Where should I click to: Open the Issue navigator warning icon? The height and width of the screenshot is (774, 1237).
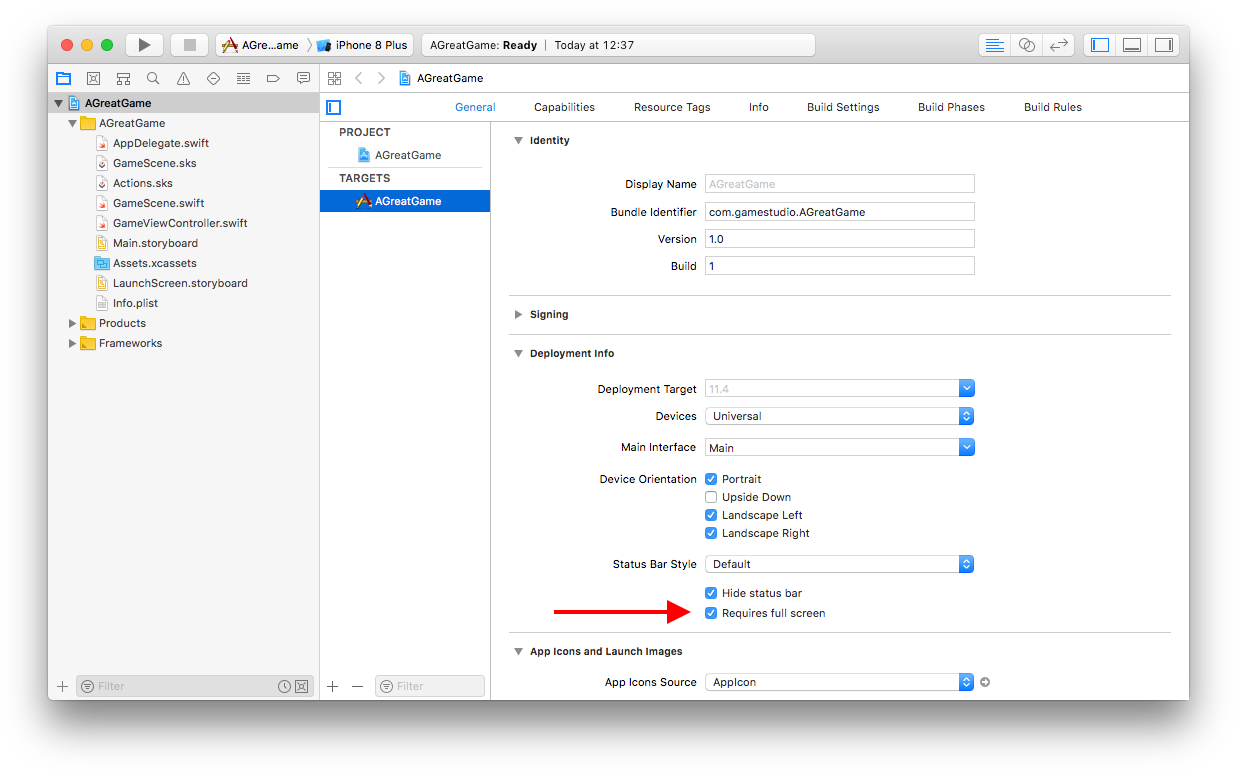coord(183,78)
